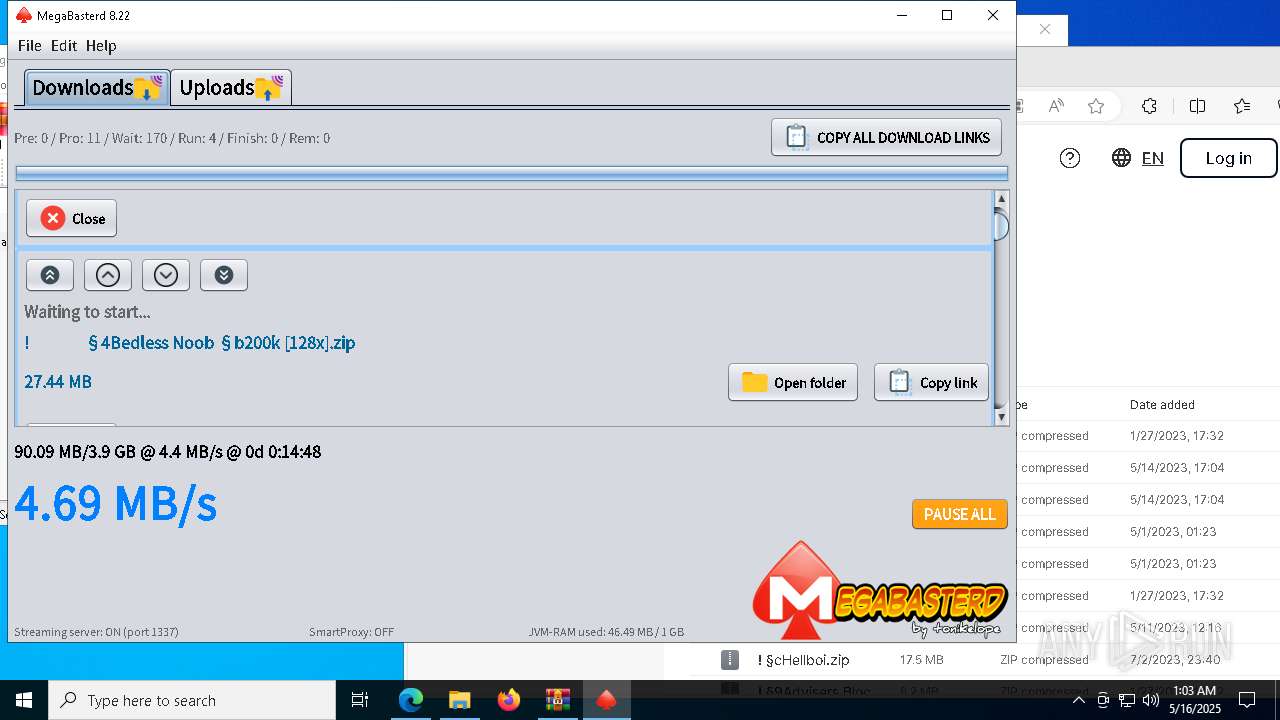The height and width of the screenshot is (720, 1280).
Task: Open Task View on the taskbar
Action: pos(360,700)
